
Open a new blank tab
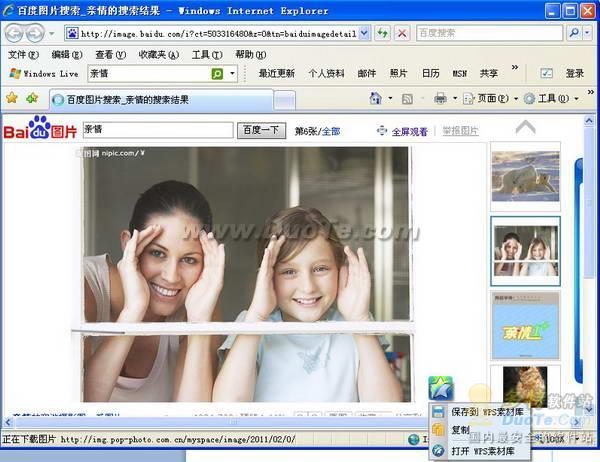tap(285, 101)
